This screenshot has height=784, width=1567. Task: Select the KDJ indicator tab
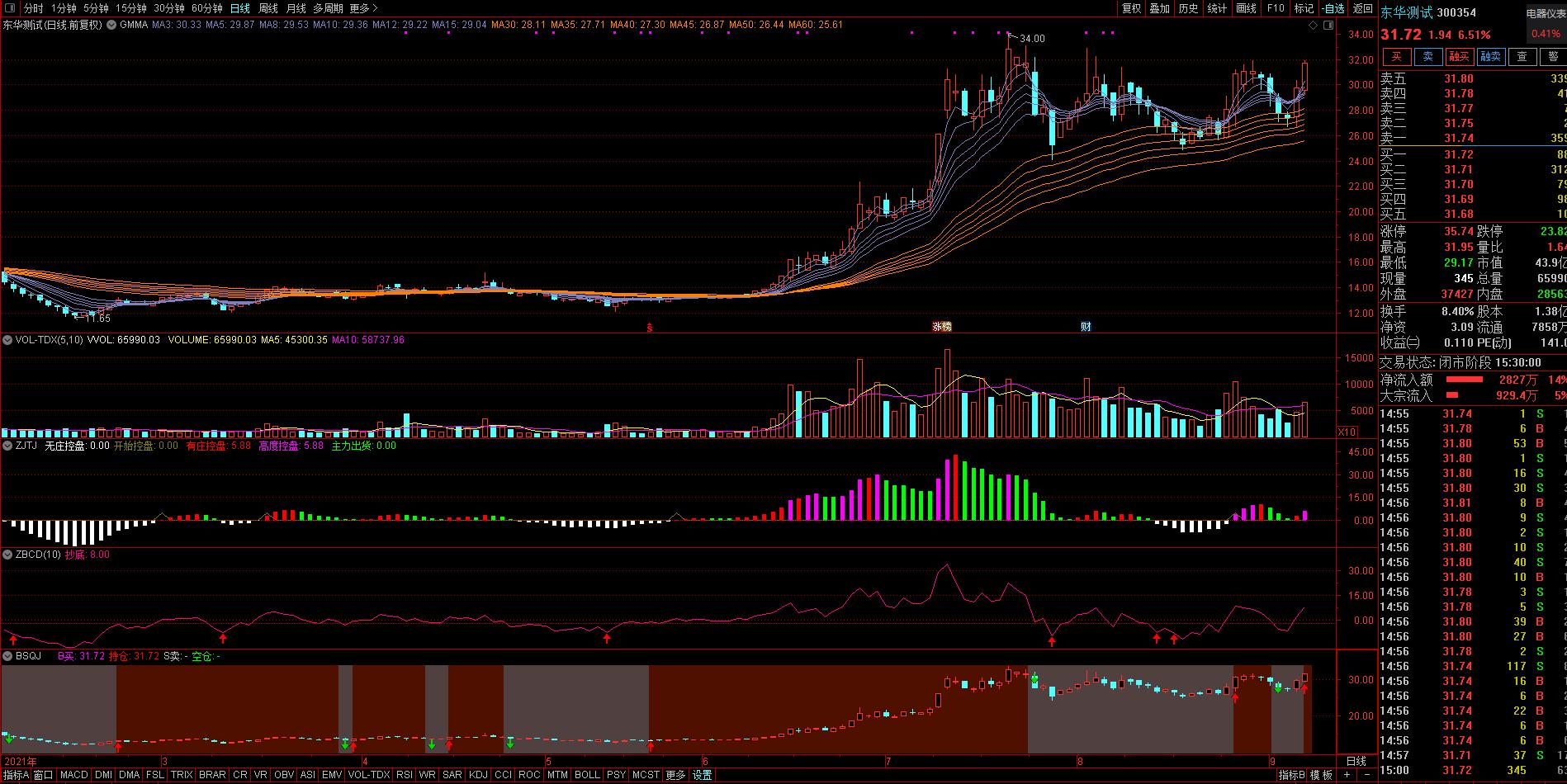pos(478,775)
